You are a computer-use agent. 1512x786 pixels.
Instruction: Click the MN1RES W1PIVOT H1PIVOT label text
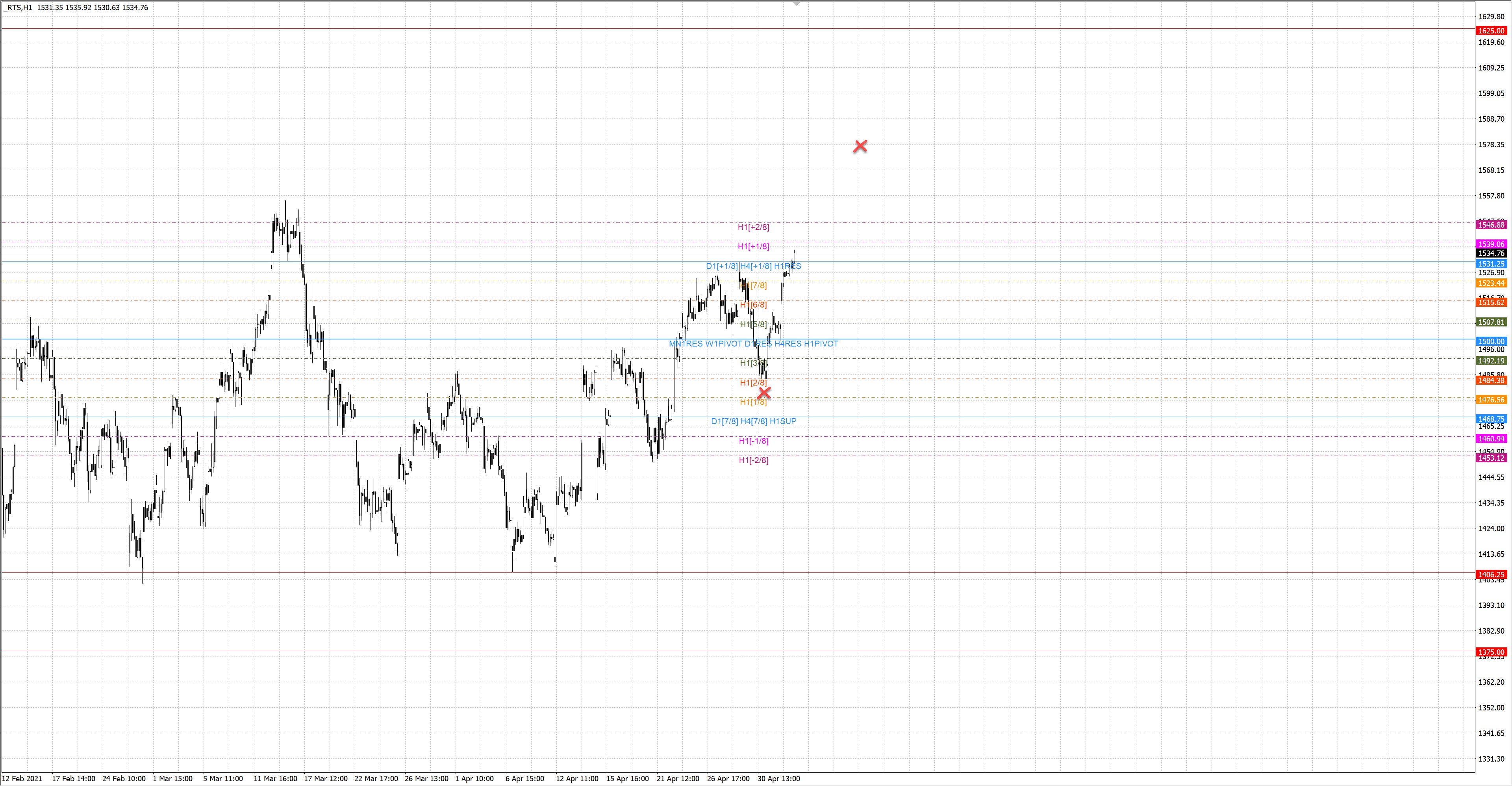(x=753, y=343)
